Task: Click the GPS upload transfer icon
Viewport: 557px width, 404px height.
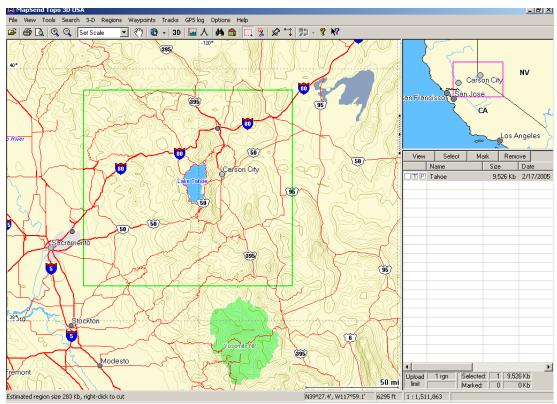Action: (303, 32)
